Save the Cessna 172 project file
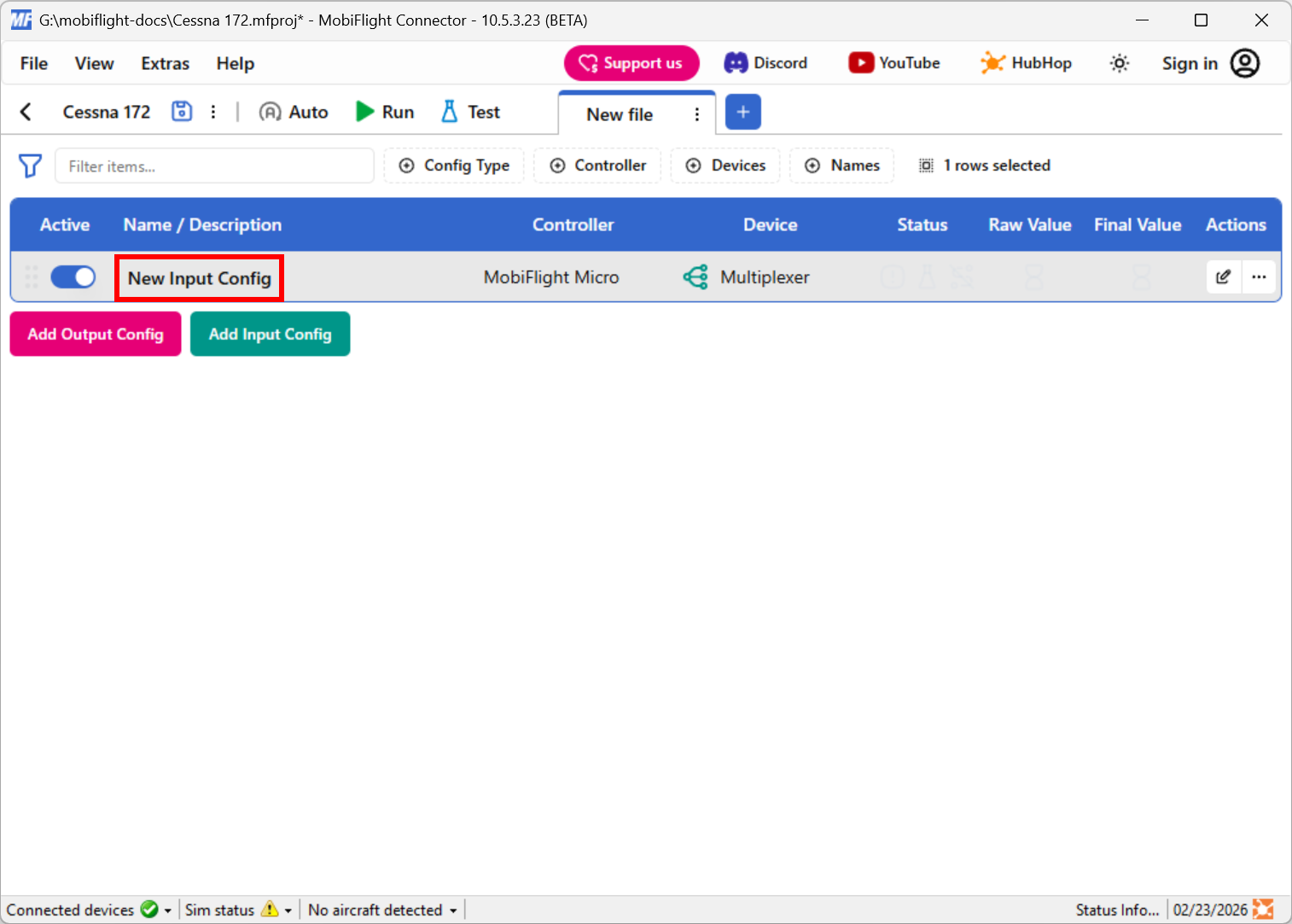The image size is (1292, 924). pyautogui.click(x=181, y=111)
